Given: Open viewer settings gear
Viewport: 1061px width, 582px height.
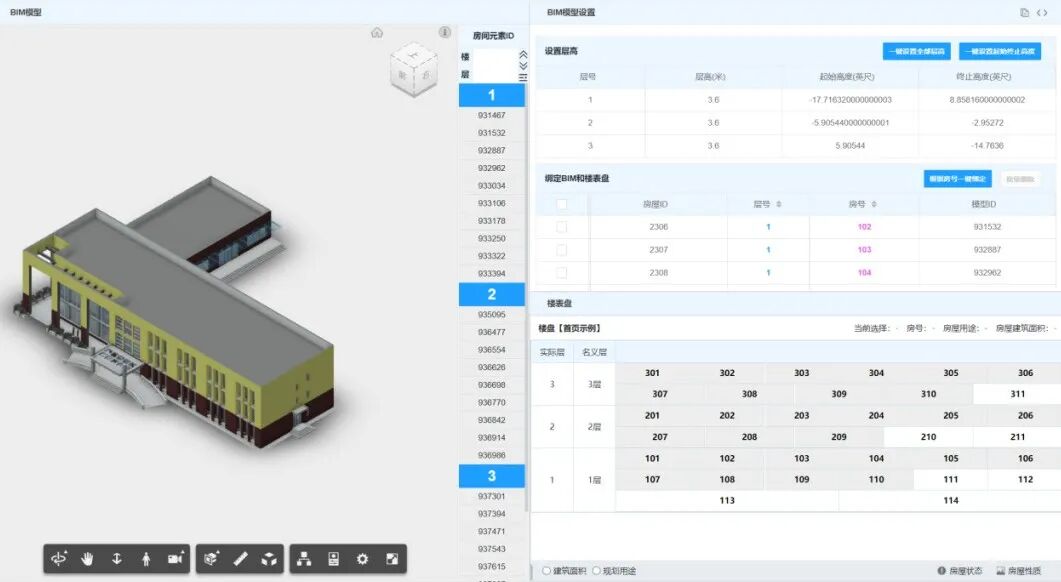Looking at the screenshot, I should 363,559.
